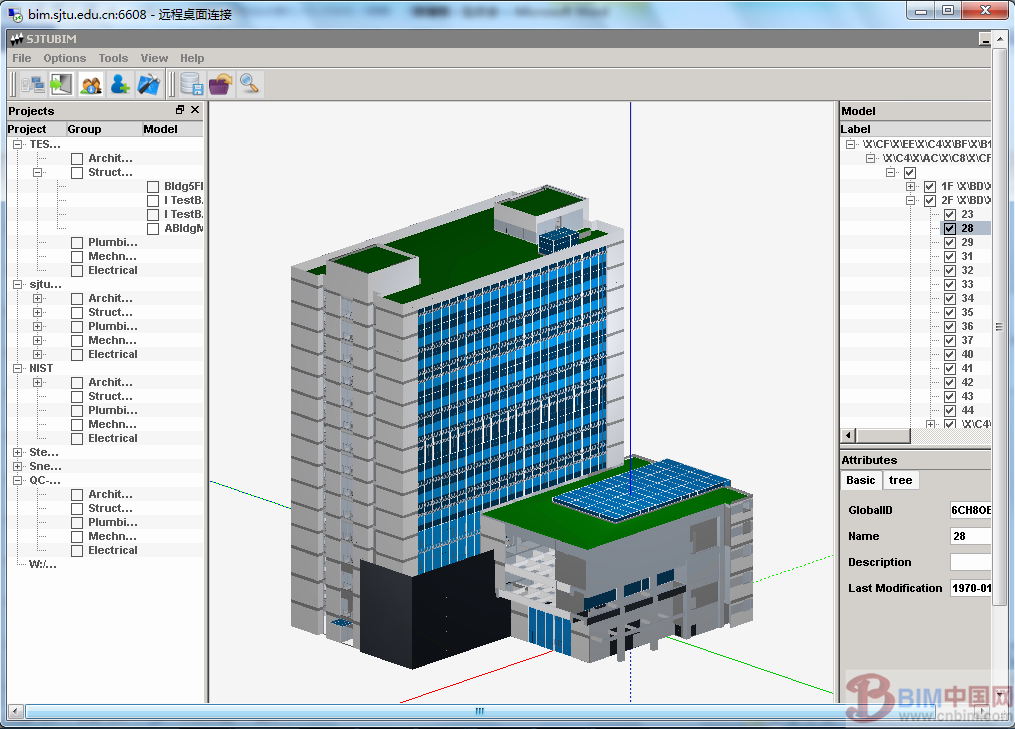The image size is (1015, 729).
Task: Collapse the NIST project node
Action: pos(18,369)
